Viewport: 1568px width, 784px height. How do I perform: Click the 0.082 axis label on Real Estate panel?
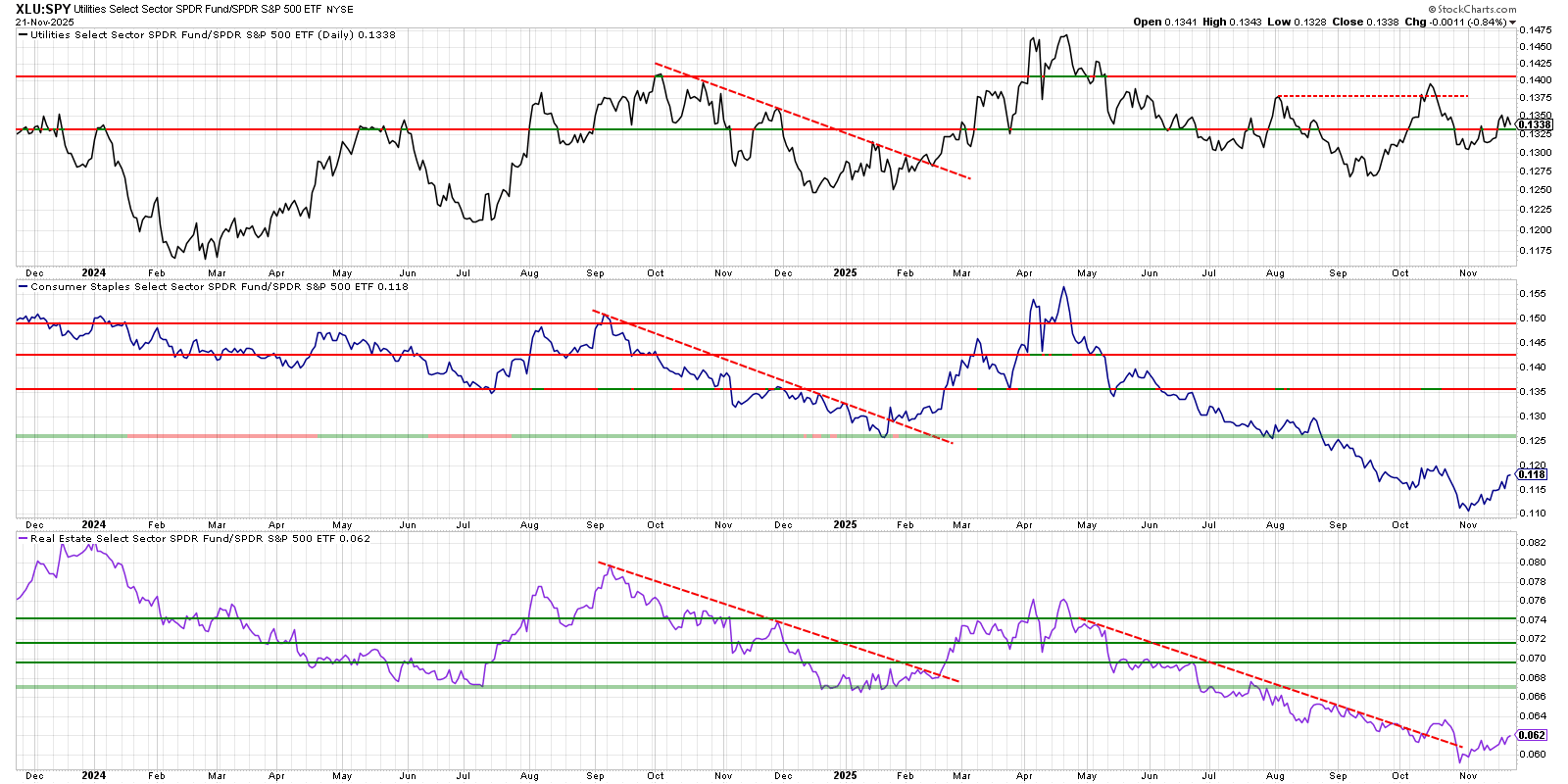pyautogui.click(x=1532, y=543)
